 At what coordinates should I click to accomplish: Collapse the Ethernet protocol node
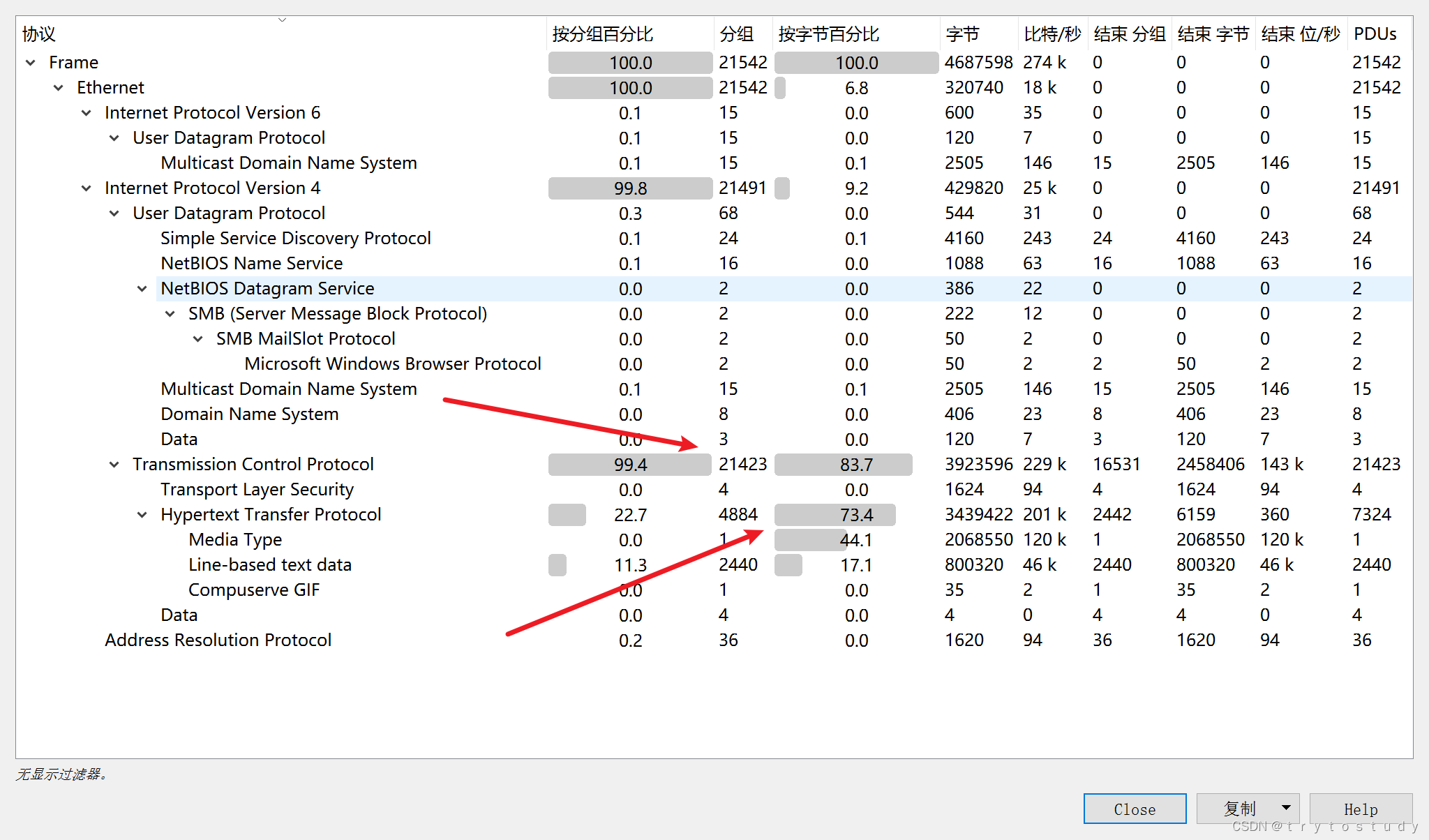tap(59, 88)
